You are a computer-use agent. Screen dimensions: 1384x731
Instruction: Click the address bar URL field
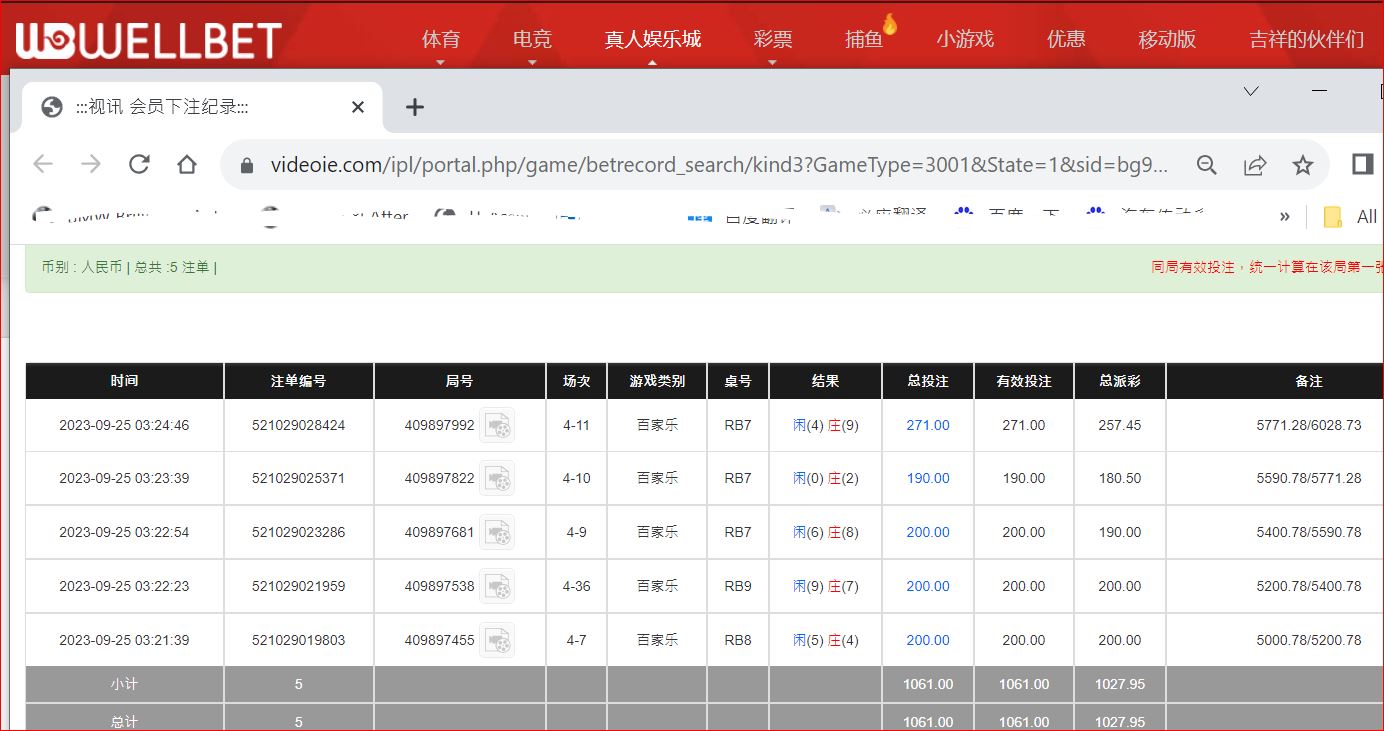[718, 165]
